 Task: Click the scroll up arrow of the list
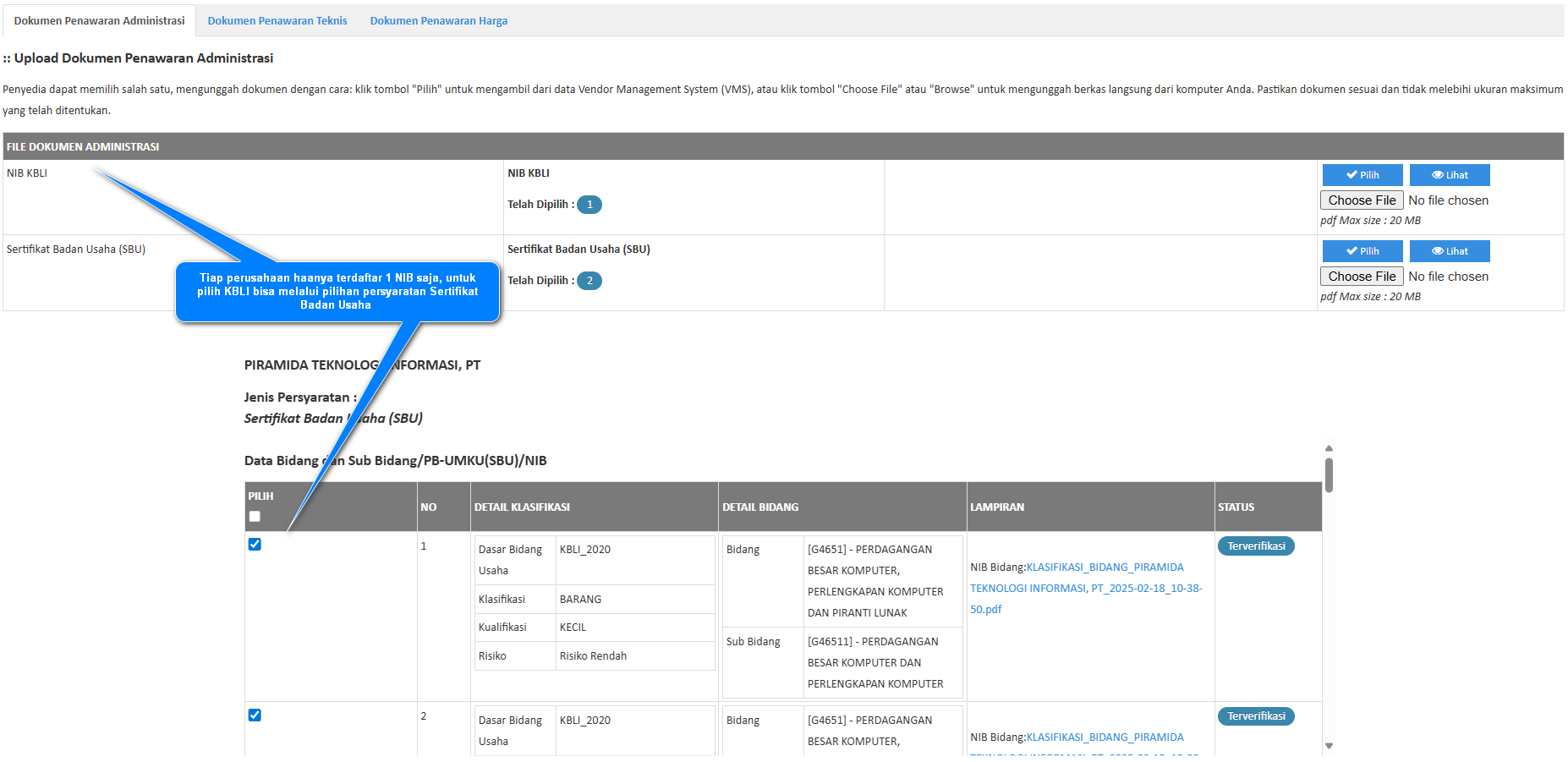pos(1329,448)
